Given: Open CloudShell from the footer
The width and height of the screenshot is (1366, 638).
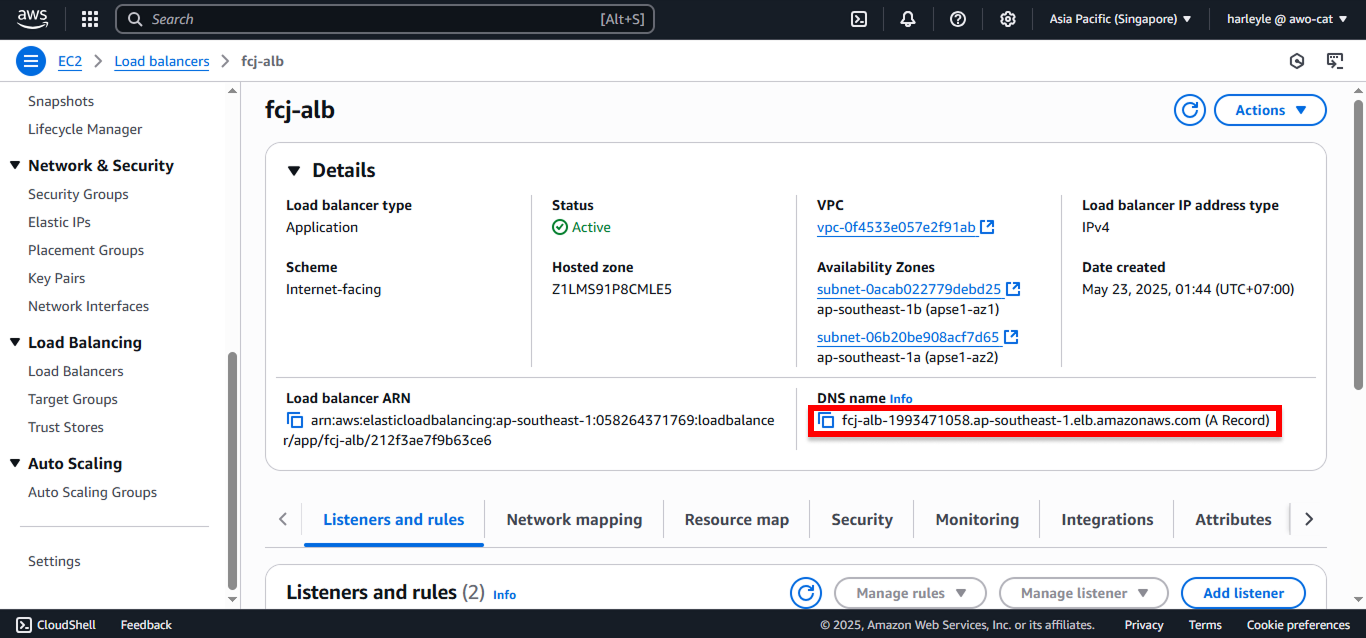Looking at the screenshot, I should (56, 625).
